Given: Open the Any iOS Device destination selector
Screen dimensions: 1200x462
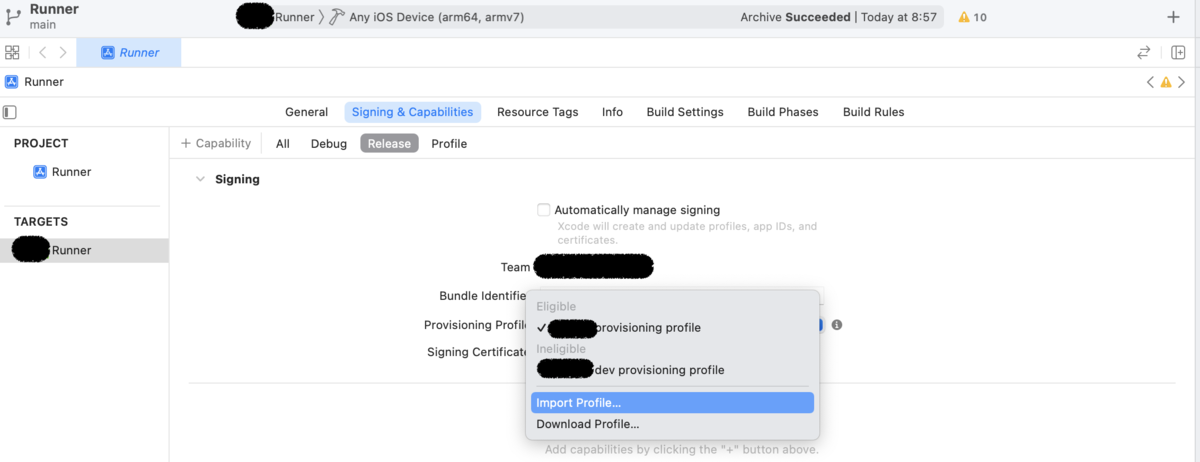Looking at the screenshot, I should pyautogui.click(x=436, y=17).
